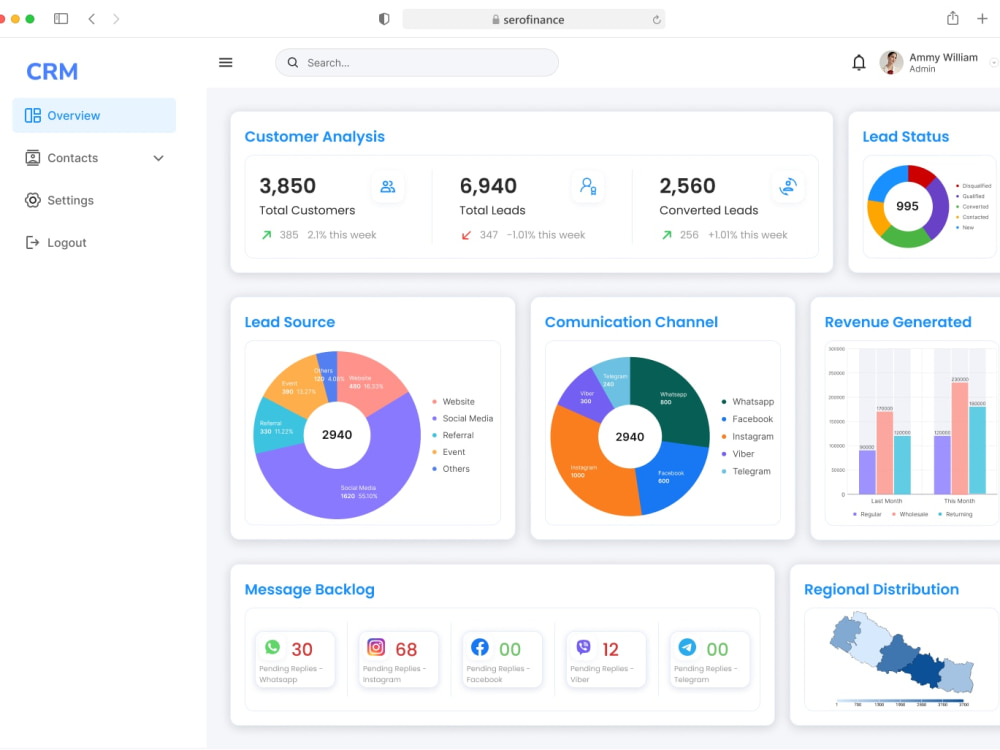Click the Regional Distribution map
1000x750 pixels.
click(902, 652)
